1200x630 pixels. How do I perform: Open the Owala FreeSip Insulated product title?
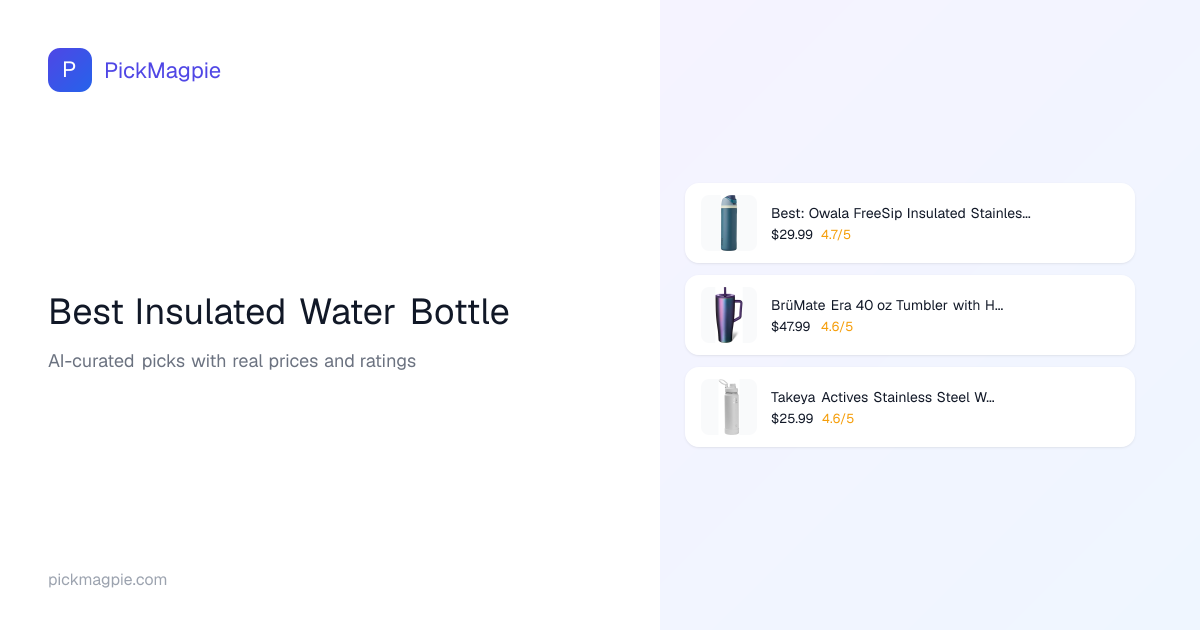pos(900,213)
